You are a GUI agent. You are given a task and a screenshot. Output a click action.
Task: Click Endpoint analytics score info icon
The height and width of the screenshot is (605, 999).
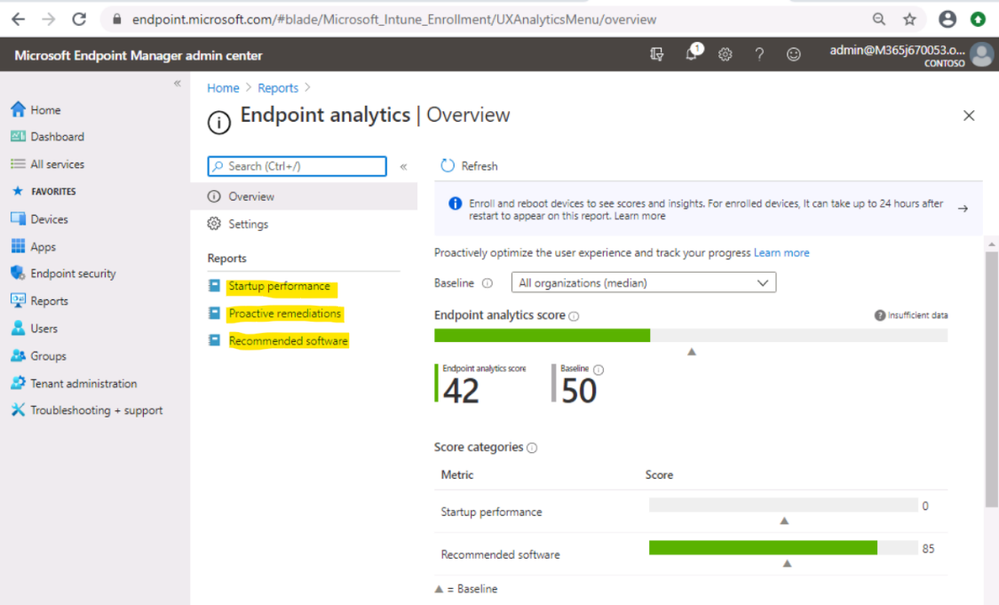tap(574, 317)
